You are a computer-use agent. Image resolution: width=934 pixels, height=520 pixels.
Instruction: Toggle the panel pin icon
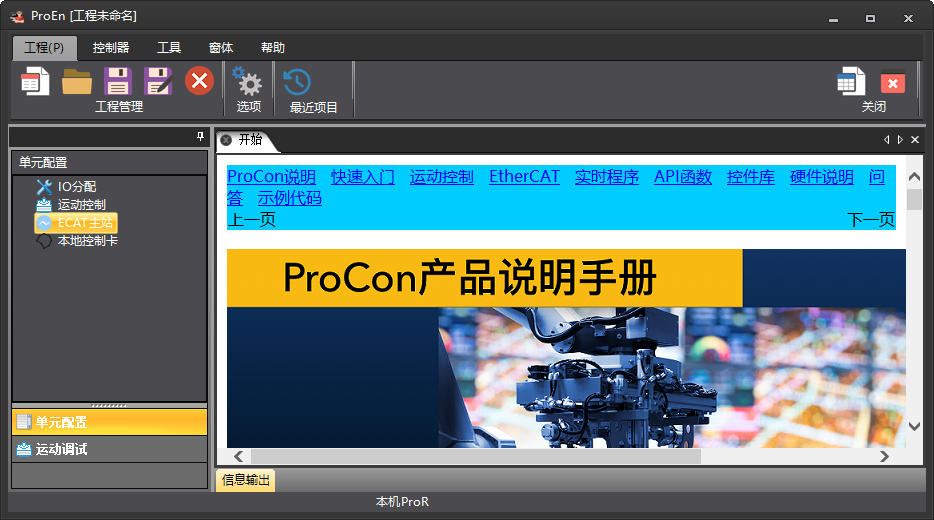coord(200,136)
